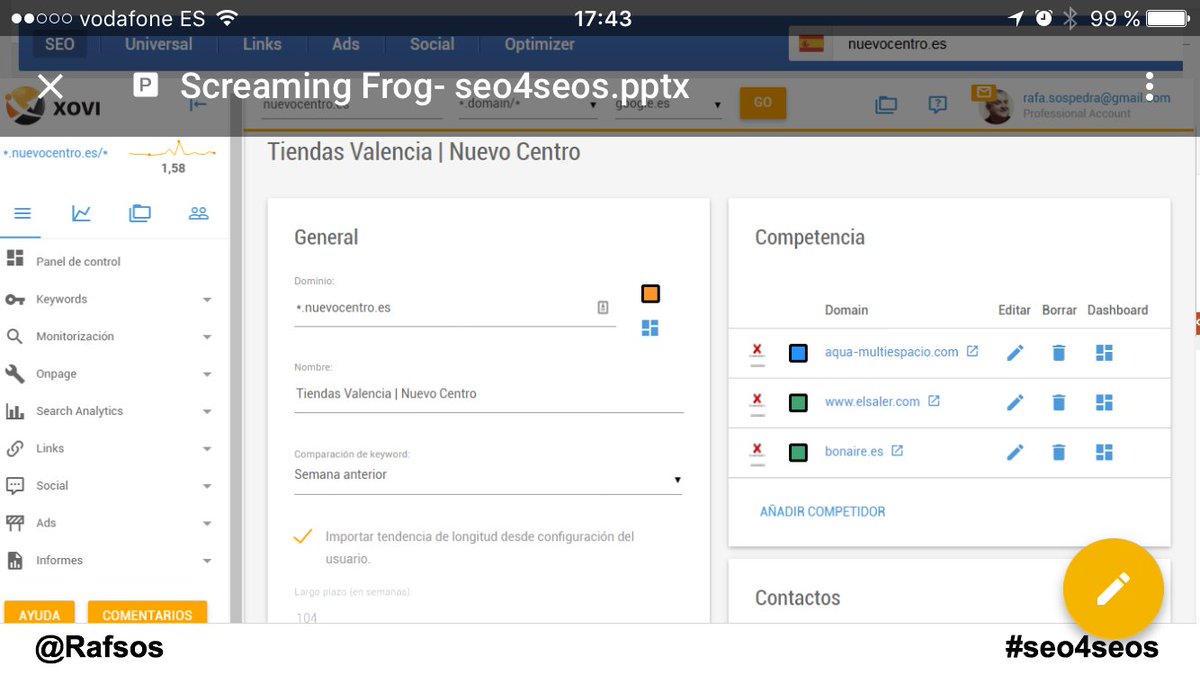
Task: Open the list view icon tab in sidebar
Action: click(22, 213)
